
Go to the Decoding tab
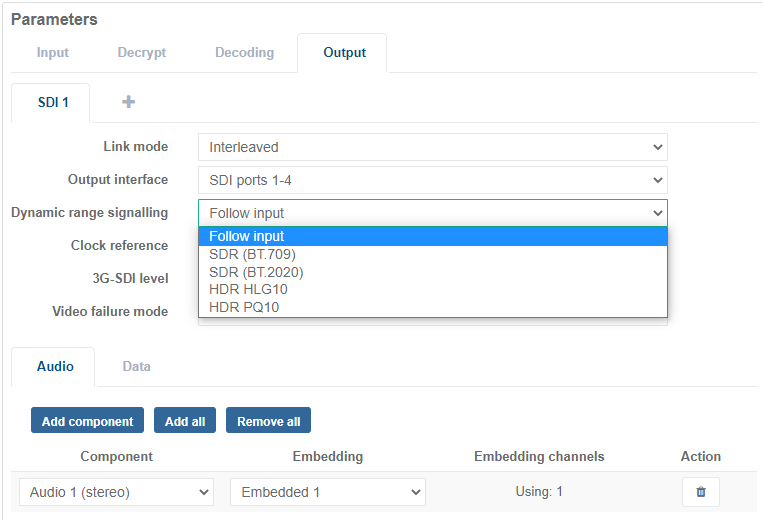244,53
